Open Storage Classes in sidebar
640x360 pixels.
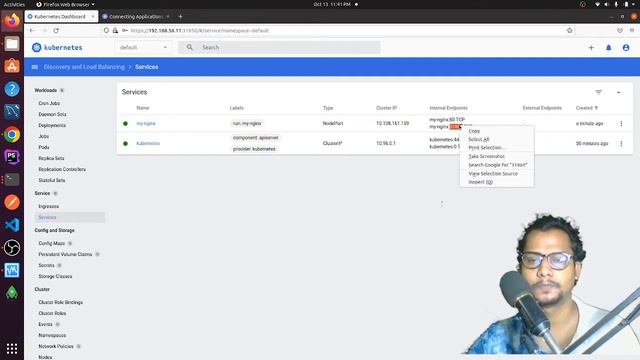pyautogui.click(x=55, y=276)
